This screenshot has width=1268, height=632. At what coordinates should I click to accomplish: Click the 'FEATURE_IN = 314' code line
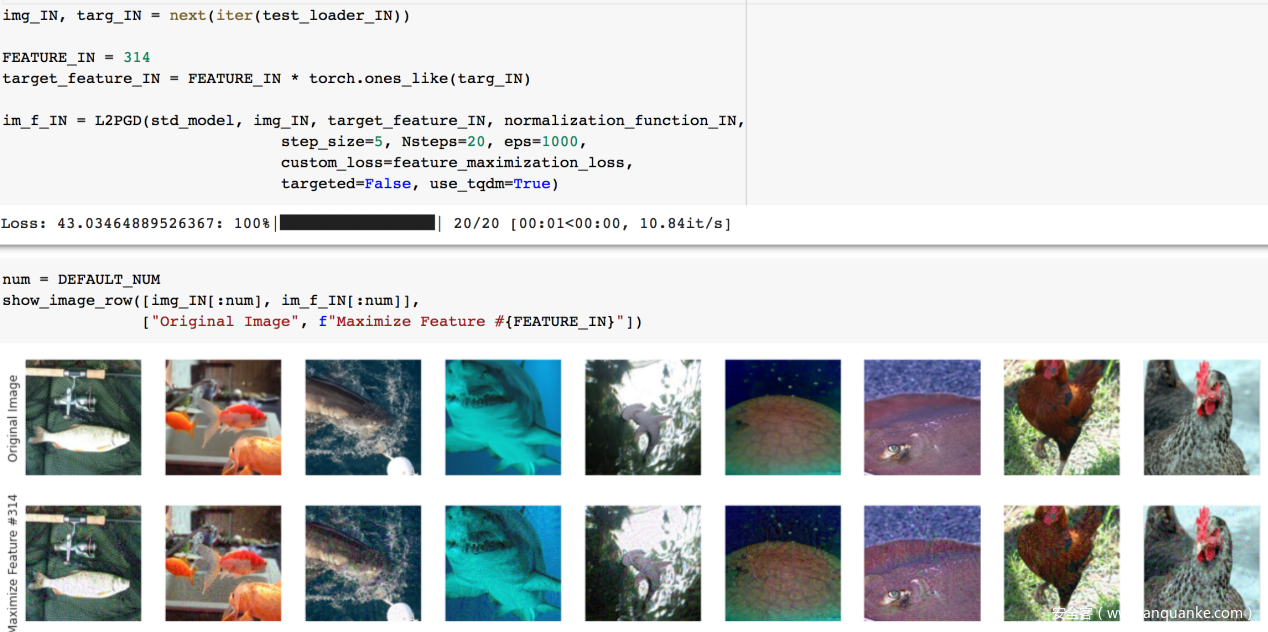76,58
